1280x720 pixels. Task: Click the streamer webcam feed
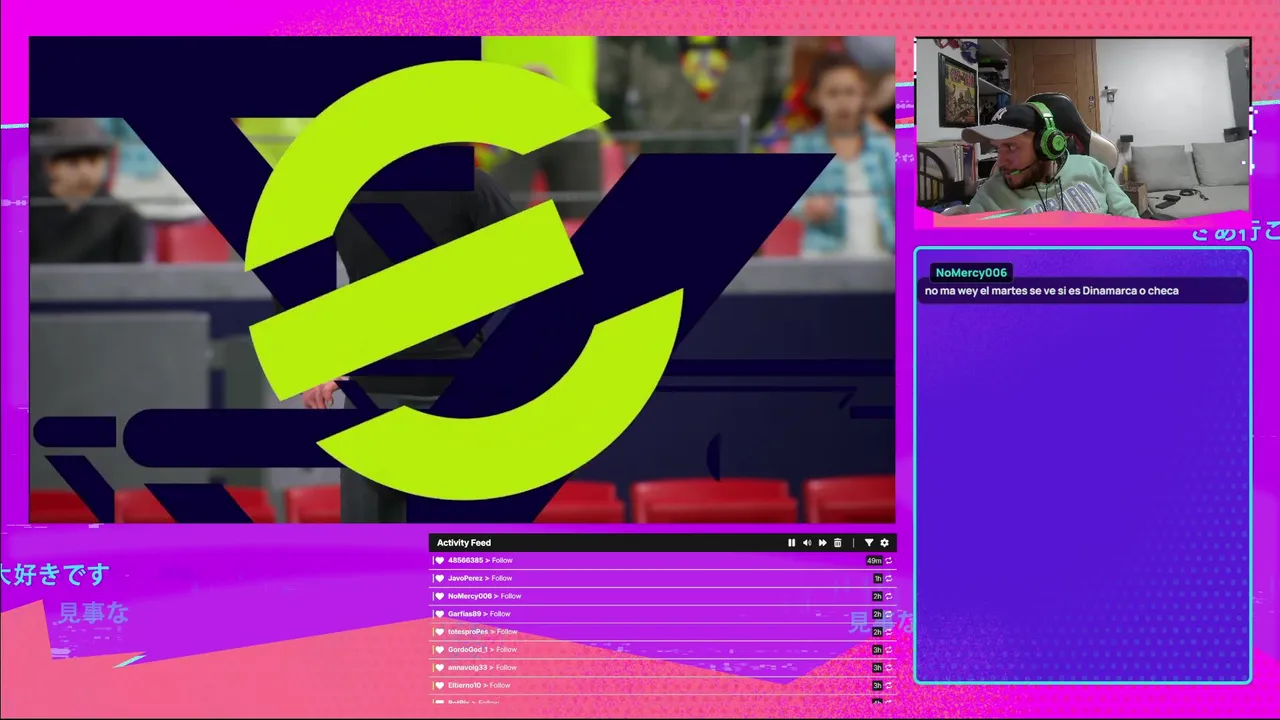pyautogui.click(x=1083, y=128)
